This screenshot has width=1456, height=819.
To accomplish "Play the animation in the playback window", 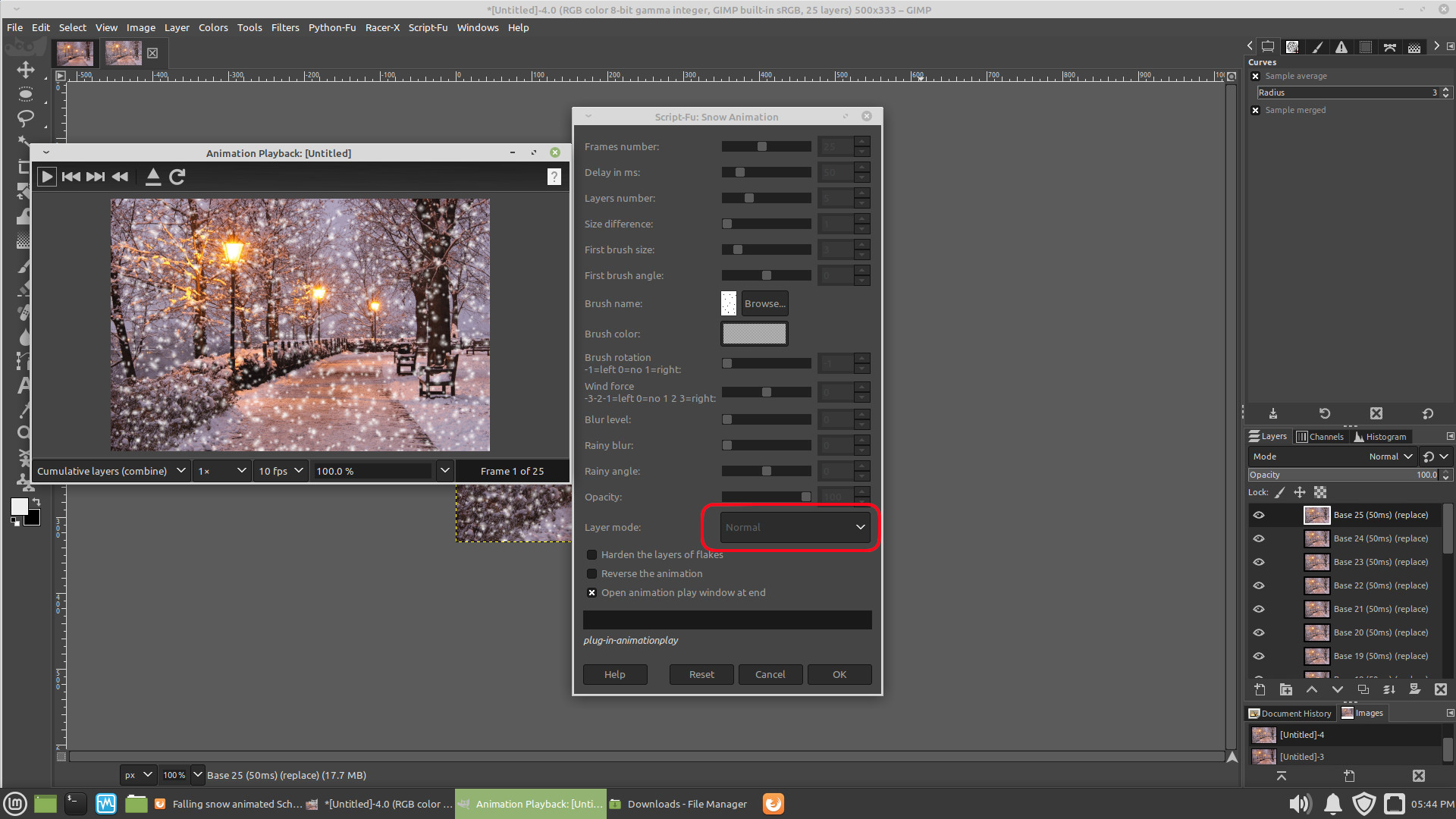I will (x=47, y=177).
